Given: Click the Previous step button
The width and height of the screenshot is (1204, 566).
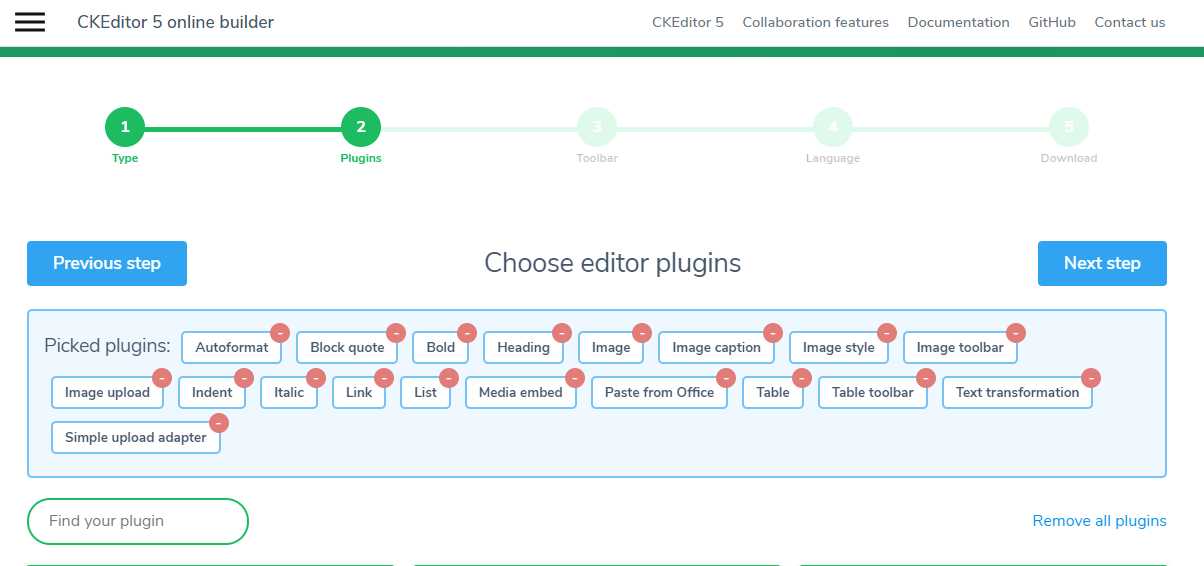Looking at the screenshot, I should click(107, 263).
